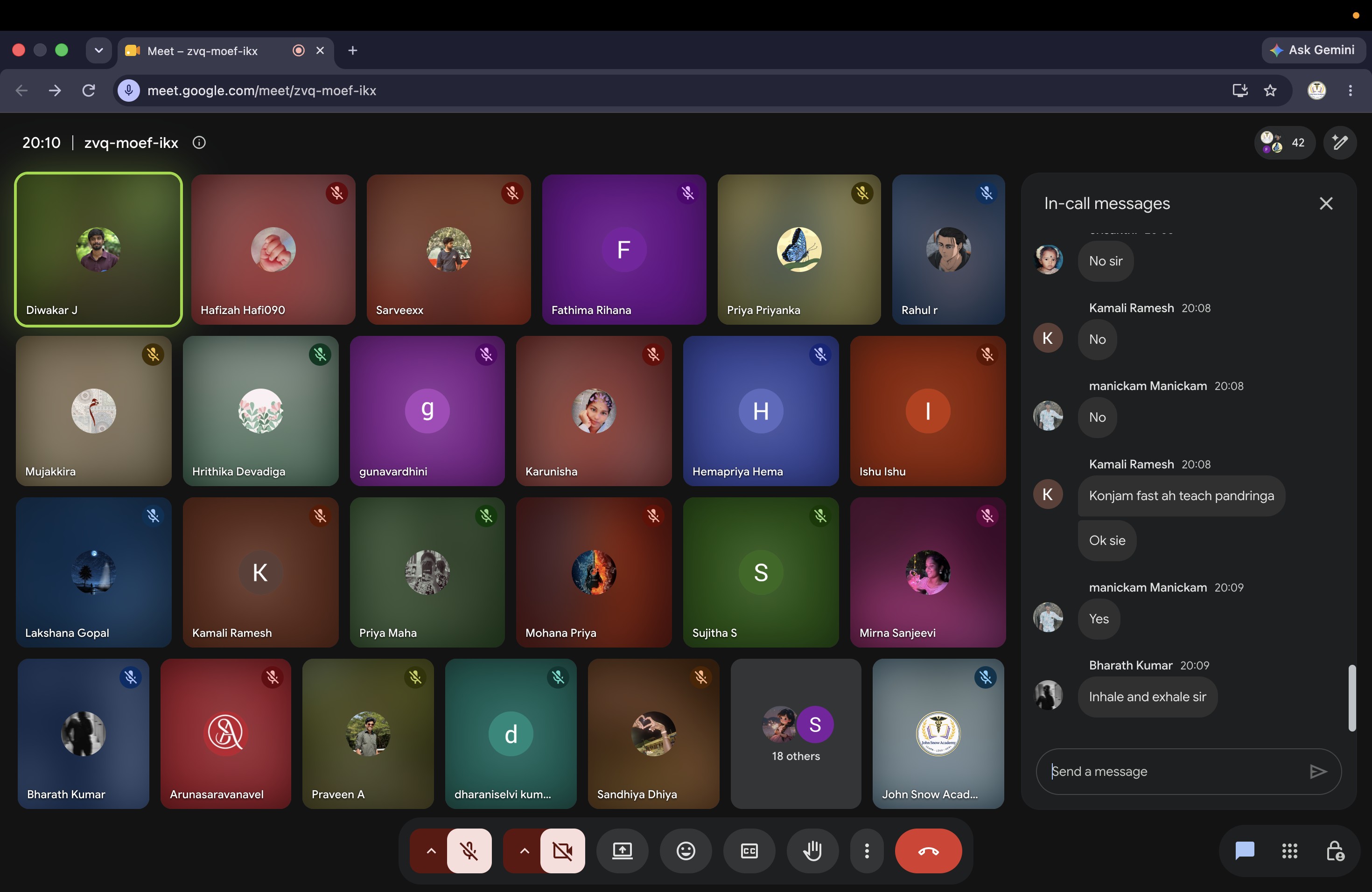Turn on the camera button

[x=563, y=850]
